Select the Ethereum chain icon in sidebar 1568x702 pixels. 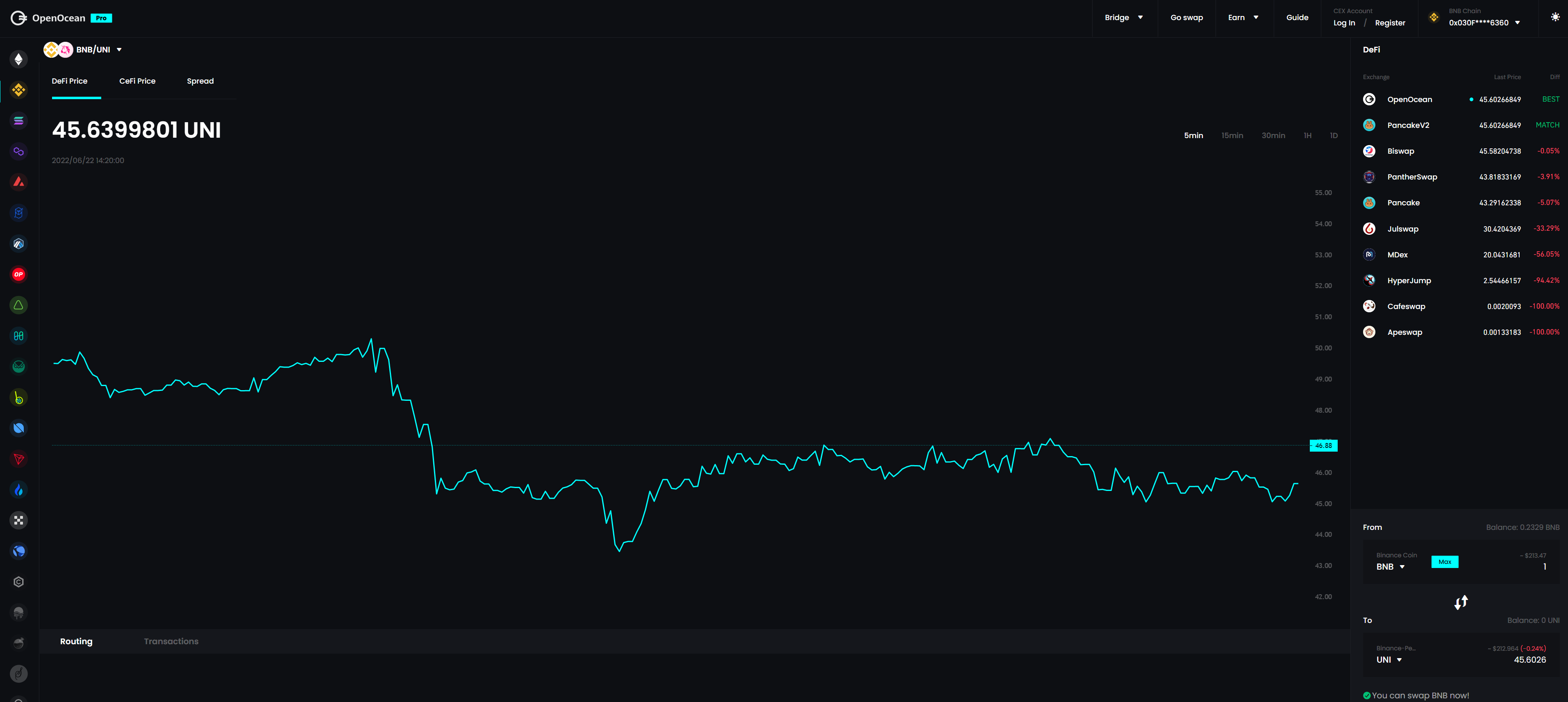(x=18, y=59)
